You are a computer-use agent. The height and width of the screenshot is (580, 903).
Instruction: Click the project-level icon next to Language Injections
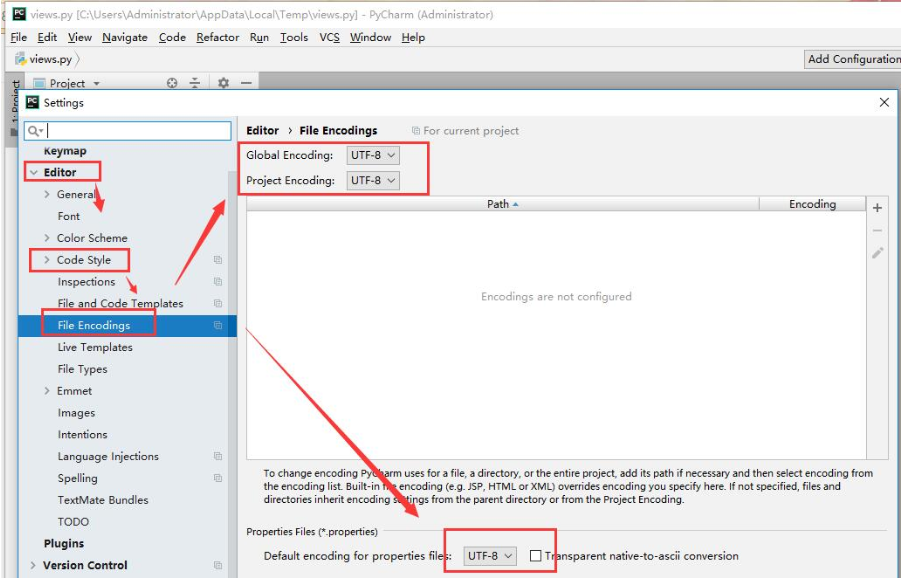[x=218, y=456]
